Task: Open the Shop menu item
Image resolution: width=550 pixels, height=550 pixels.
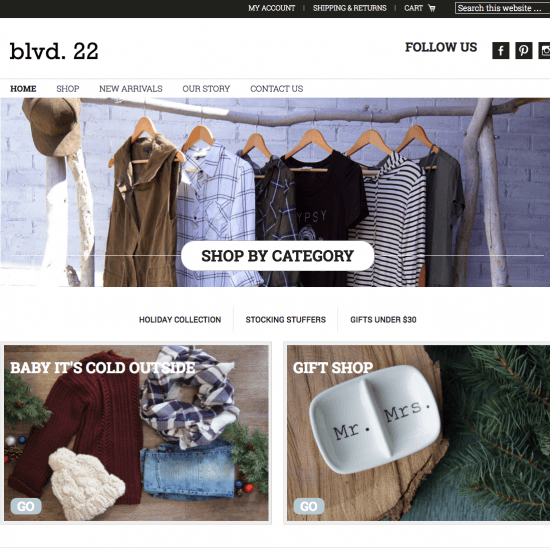Action: [x=68, y=89]
